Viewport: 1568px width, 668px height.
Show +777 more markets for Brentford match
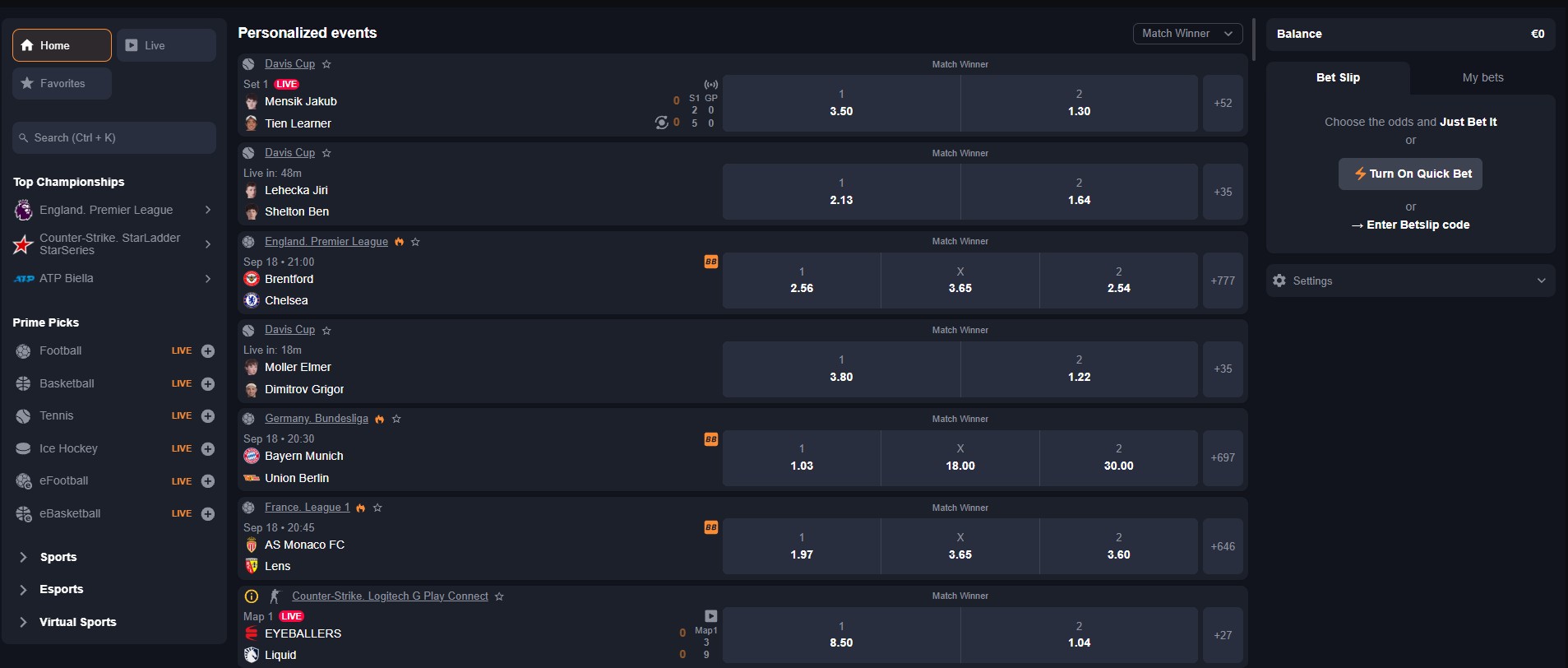tap(1223, 281)
